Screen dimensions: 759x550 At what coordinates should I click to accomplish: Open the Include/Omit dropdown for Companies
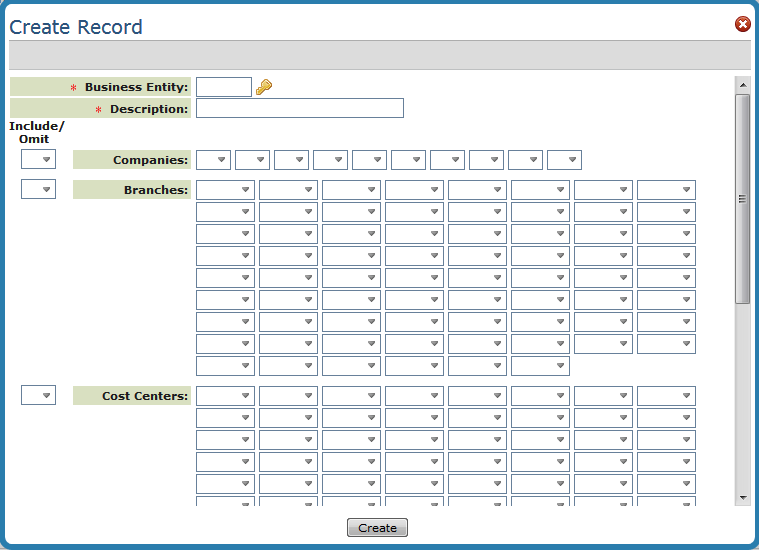38,160
